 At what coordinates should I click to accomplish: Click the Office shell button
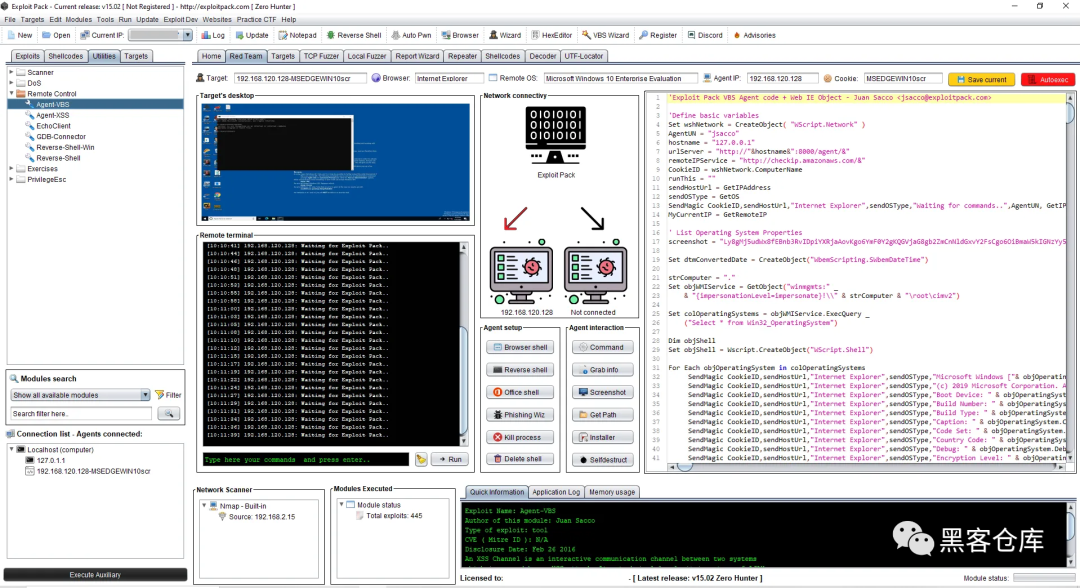[x=520, y=392]
